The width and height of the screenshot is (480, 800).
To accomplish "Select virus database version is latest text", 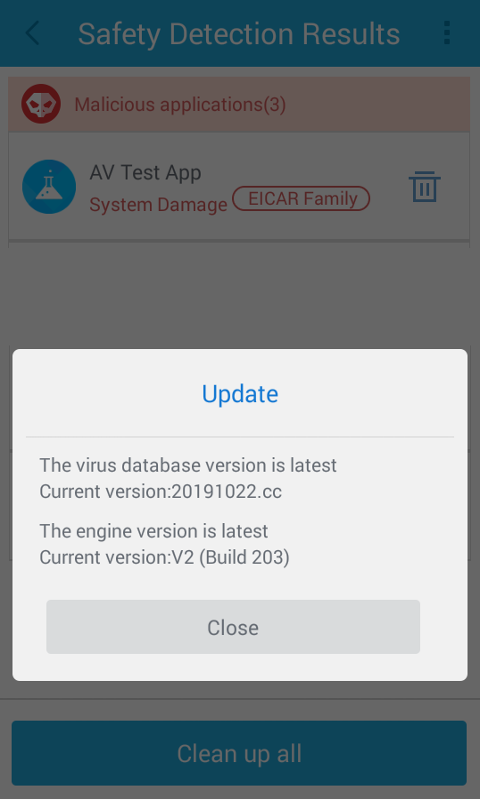I will [188, 465].
